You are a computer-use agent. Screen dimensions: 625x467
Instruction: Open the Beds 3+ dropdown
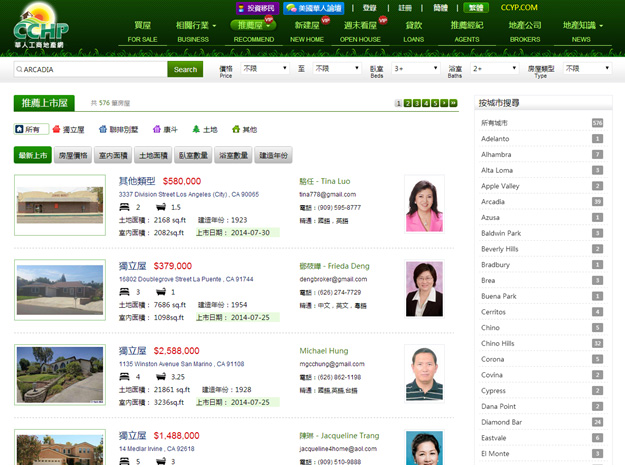coord(416,69)
